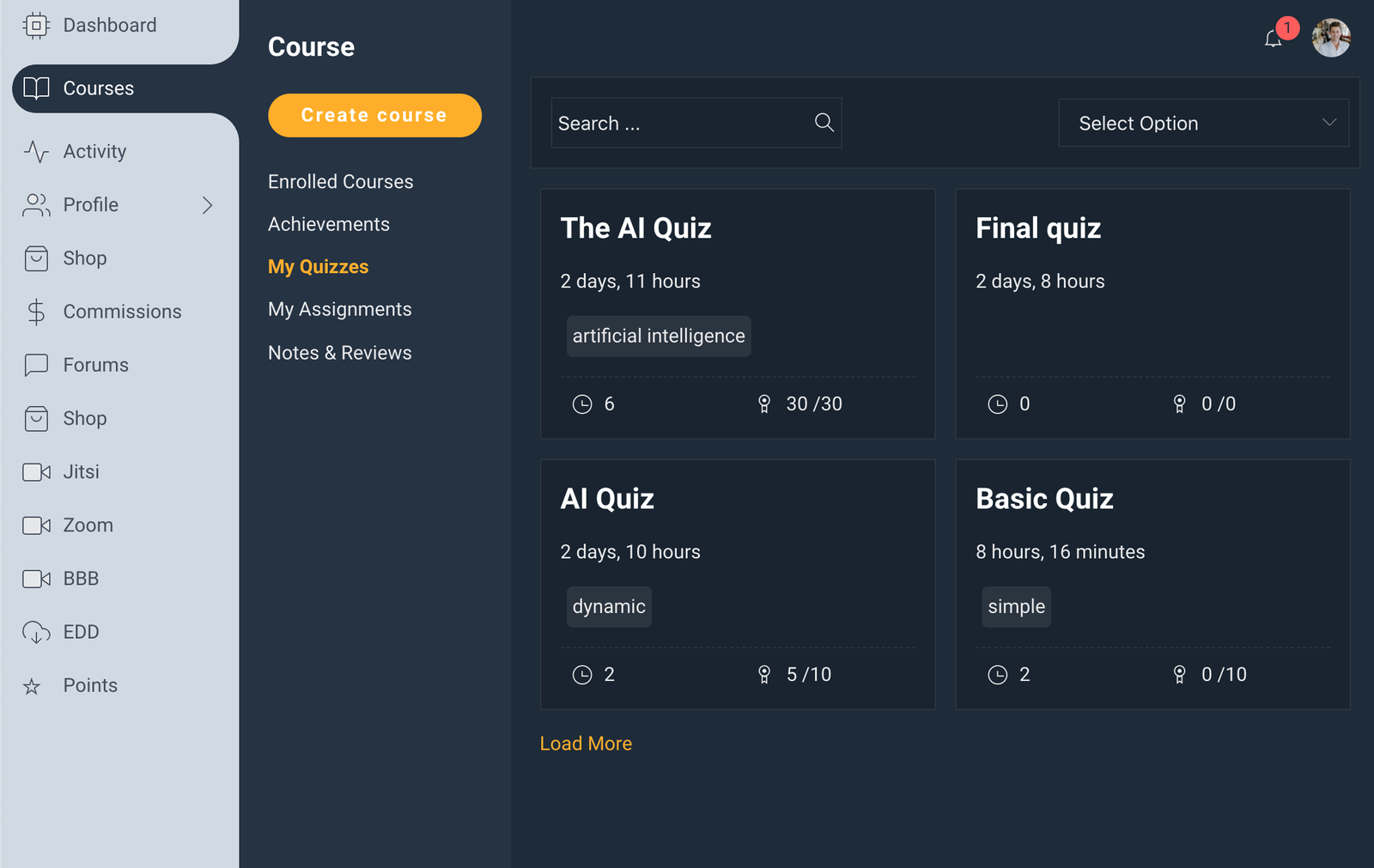
Task: Click the search magnifier icon
Action: [824, 123]
